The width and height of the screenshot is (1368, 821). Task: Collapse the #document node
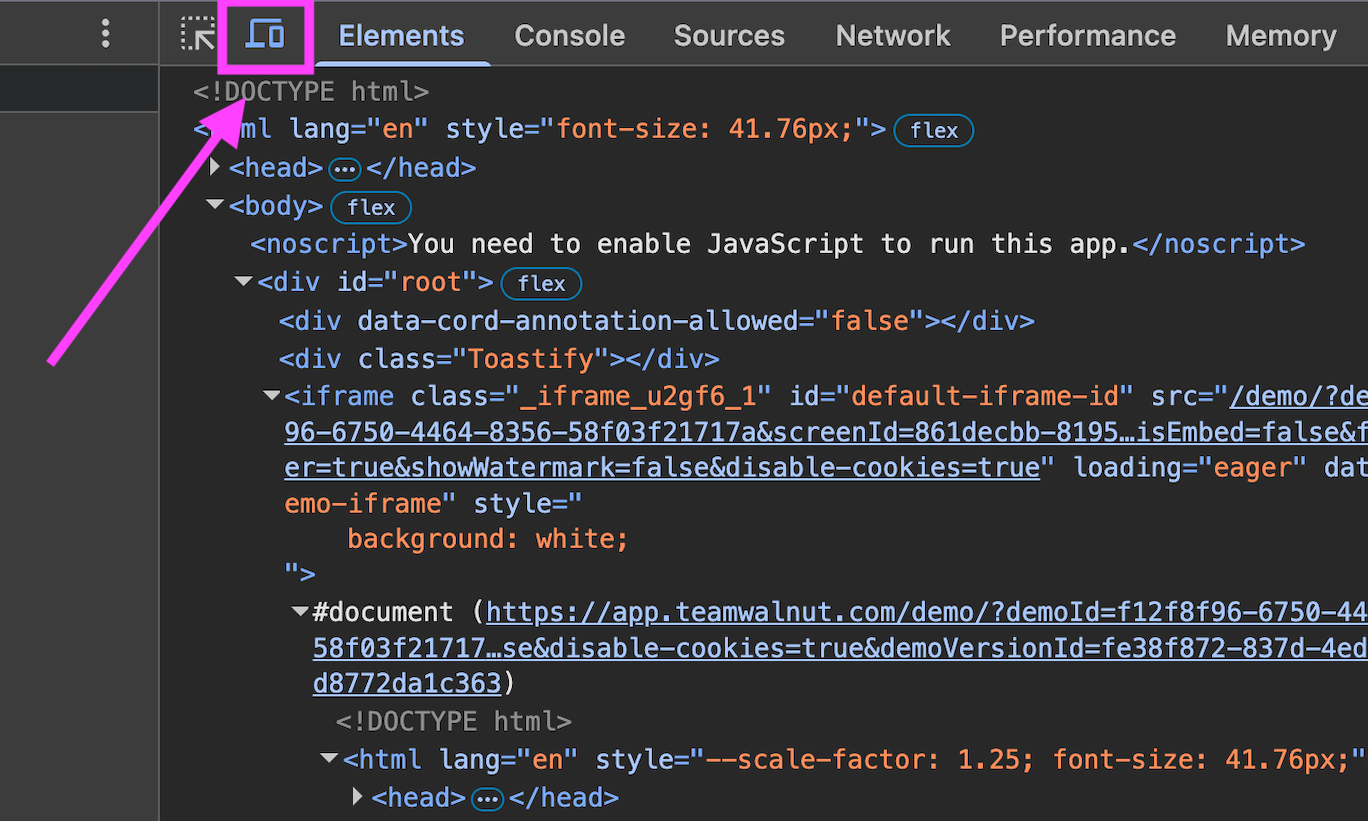[299, 611]
